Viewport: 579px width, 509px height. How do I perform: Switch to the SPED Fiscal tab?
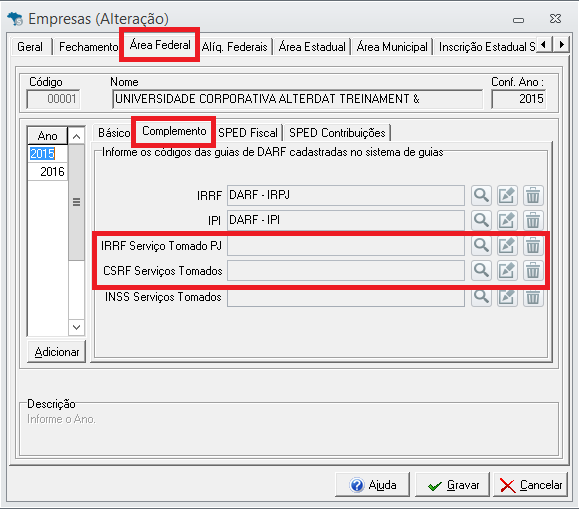coord(248,133)
